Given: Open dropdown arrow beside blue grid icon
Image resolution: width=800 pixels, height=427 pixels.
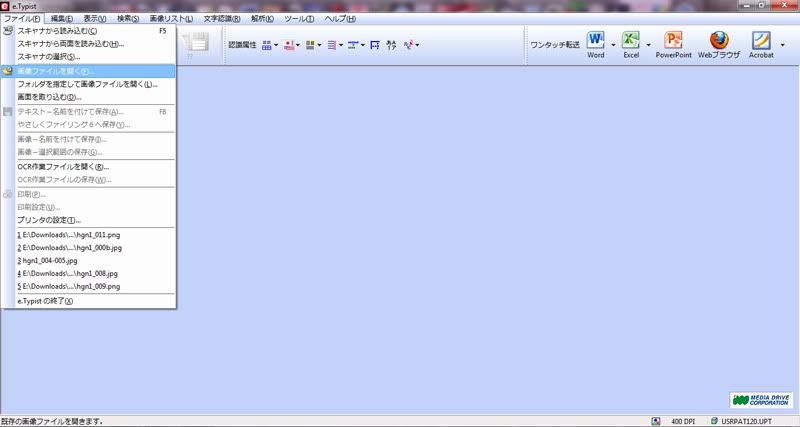Looking at the screenshot, I should [276, 45].
